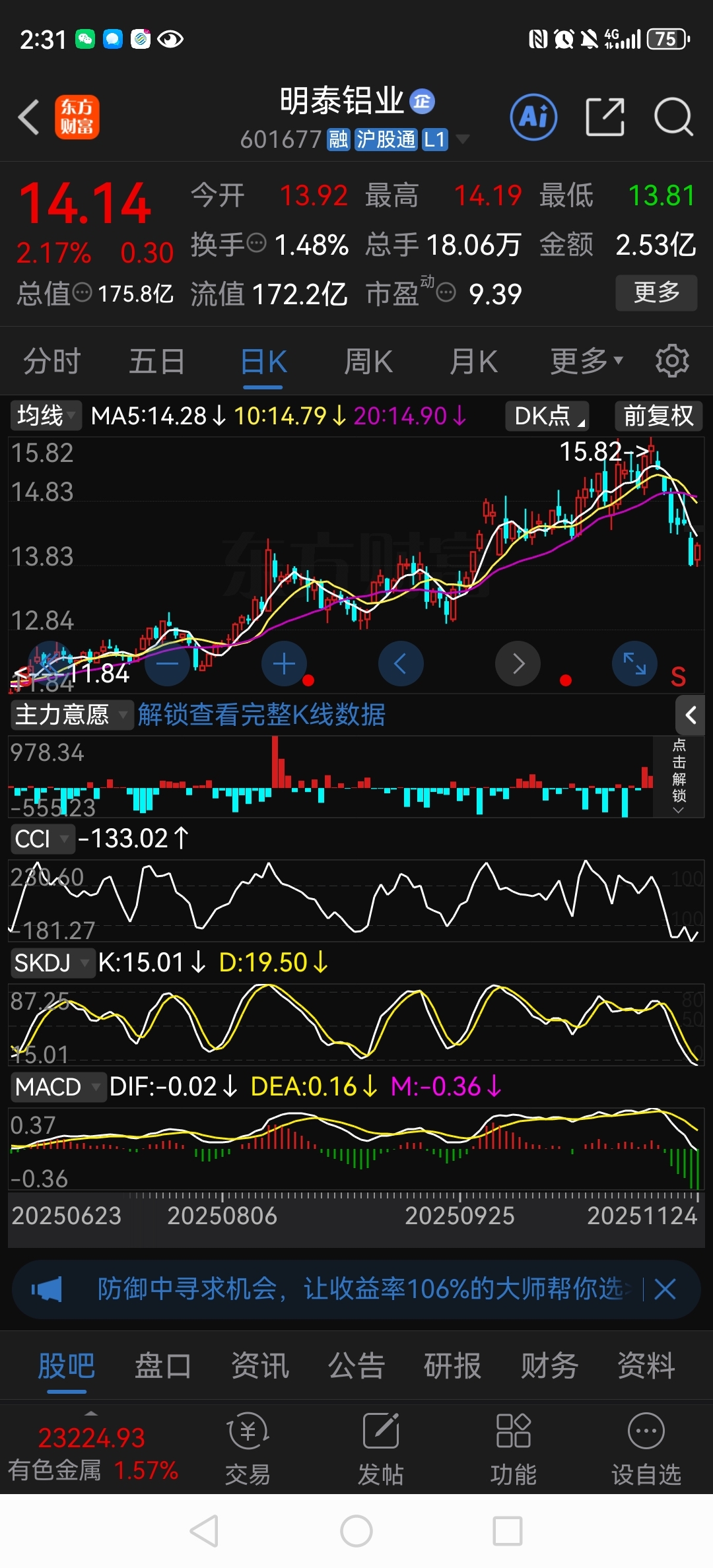
Task: Open the search magnifier icon
Action: (x=673, y=117)
